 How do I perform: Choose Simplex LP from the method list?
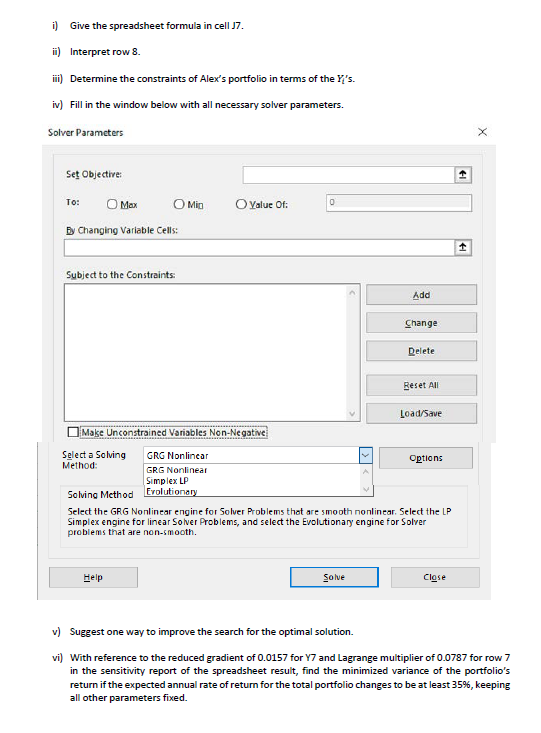coord(167,481)
